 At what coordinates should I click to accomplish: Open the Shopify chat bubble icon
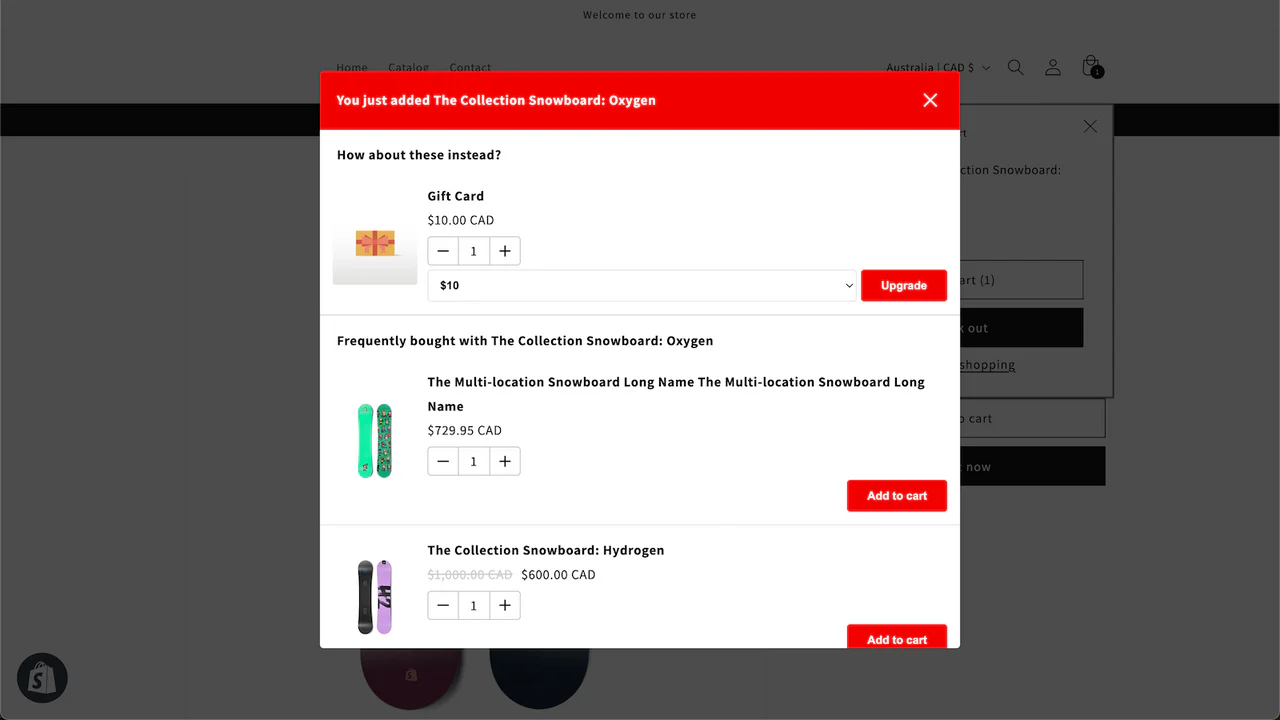42,679
